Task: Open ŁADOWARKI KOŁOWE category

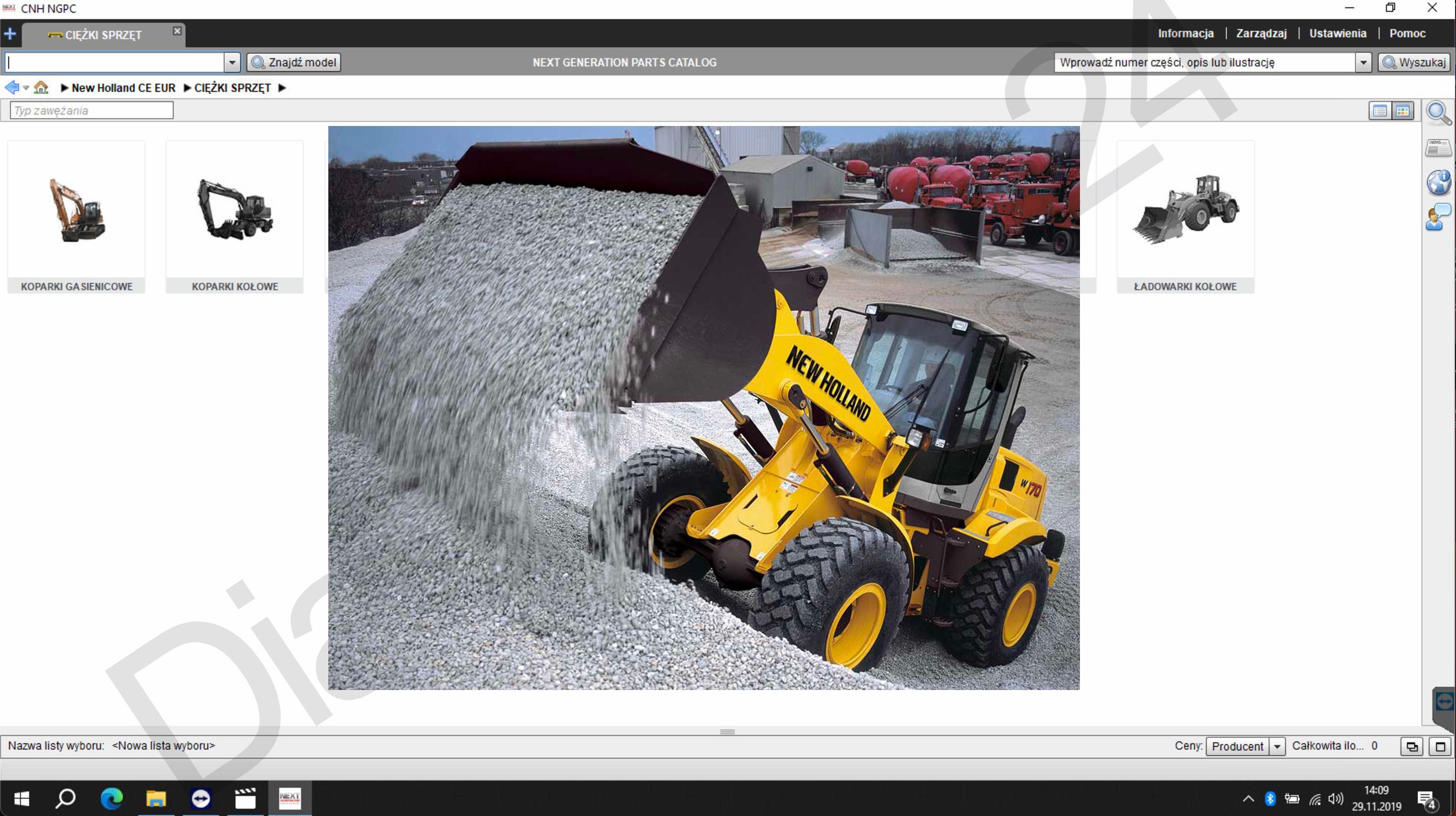Action: (x=1185, y=217)
